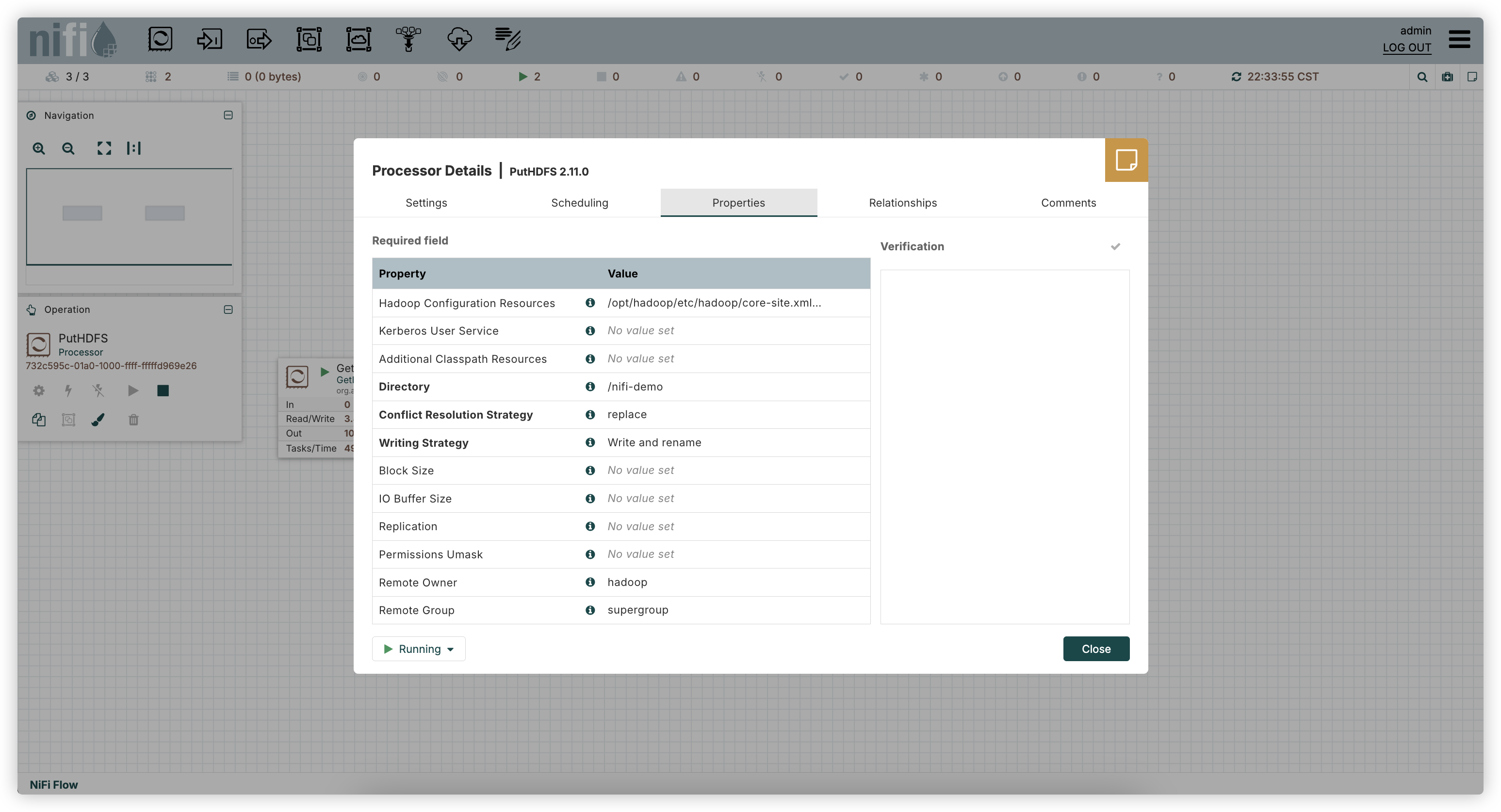Click the Stop button in Operation panel
Image resolution: width=1501 pixels, height=812 pixels.
163,390
